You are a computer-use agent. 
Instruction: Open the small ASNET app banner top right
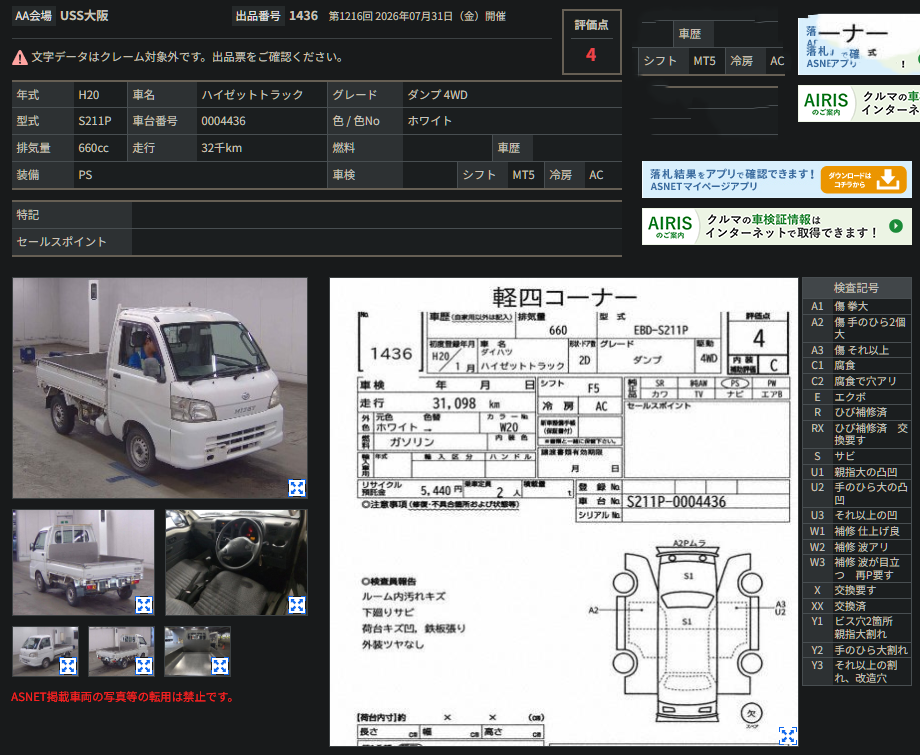click(x=859, y=45)
